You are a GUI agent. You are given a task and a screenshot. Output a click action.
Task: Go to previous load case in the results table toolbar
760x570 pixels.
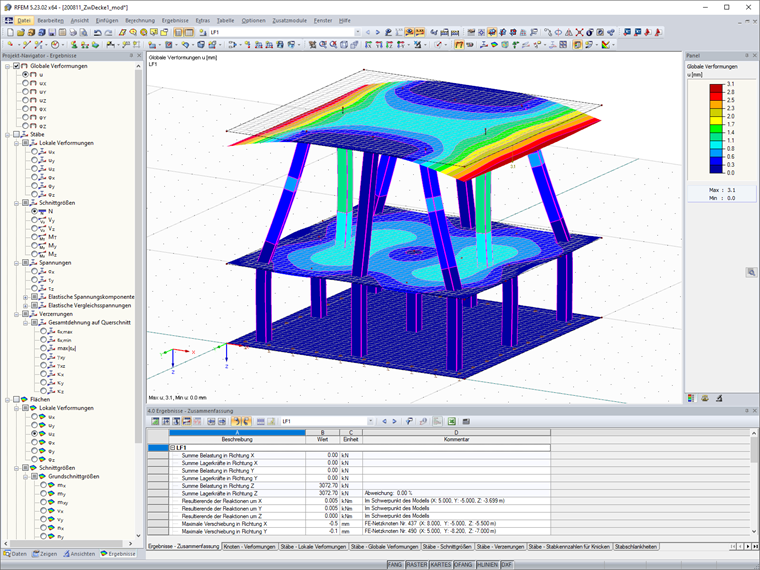pos(384,421)
